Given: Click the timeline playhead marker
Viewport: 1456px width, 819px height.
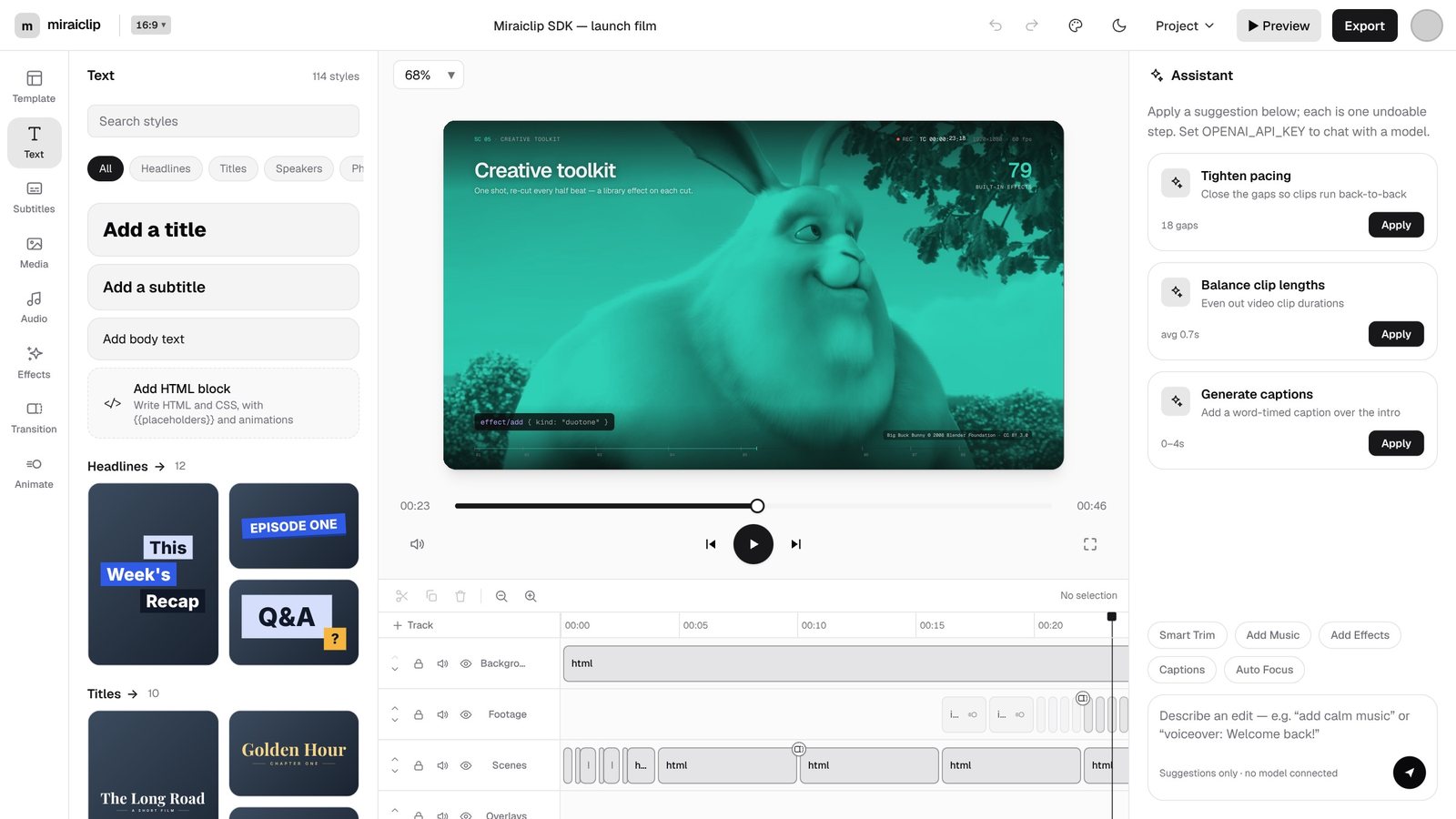Looking at the screenshot, I should pyautogui.click(x=1111, y=617).
